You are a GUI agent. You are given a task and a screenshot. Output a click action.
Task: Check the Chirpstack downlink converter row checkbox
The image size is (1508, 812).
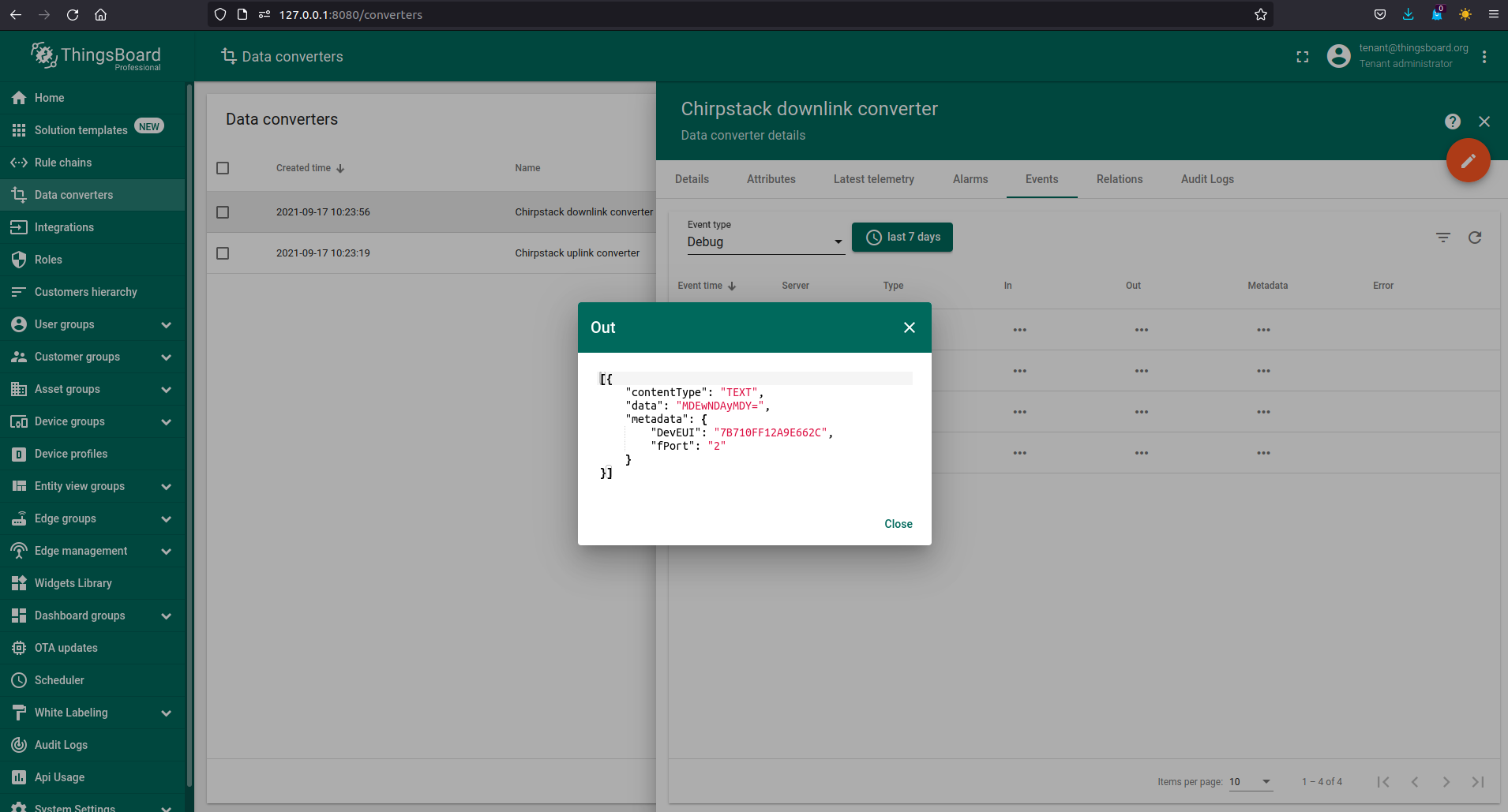click(223, 212)
